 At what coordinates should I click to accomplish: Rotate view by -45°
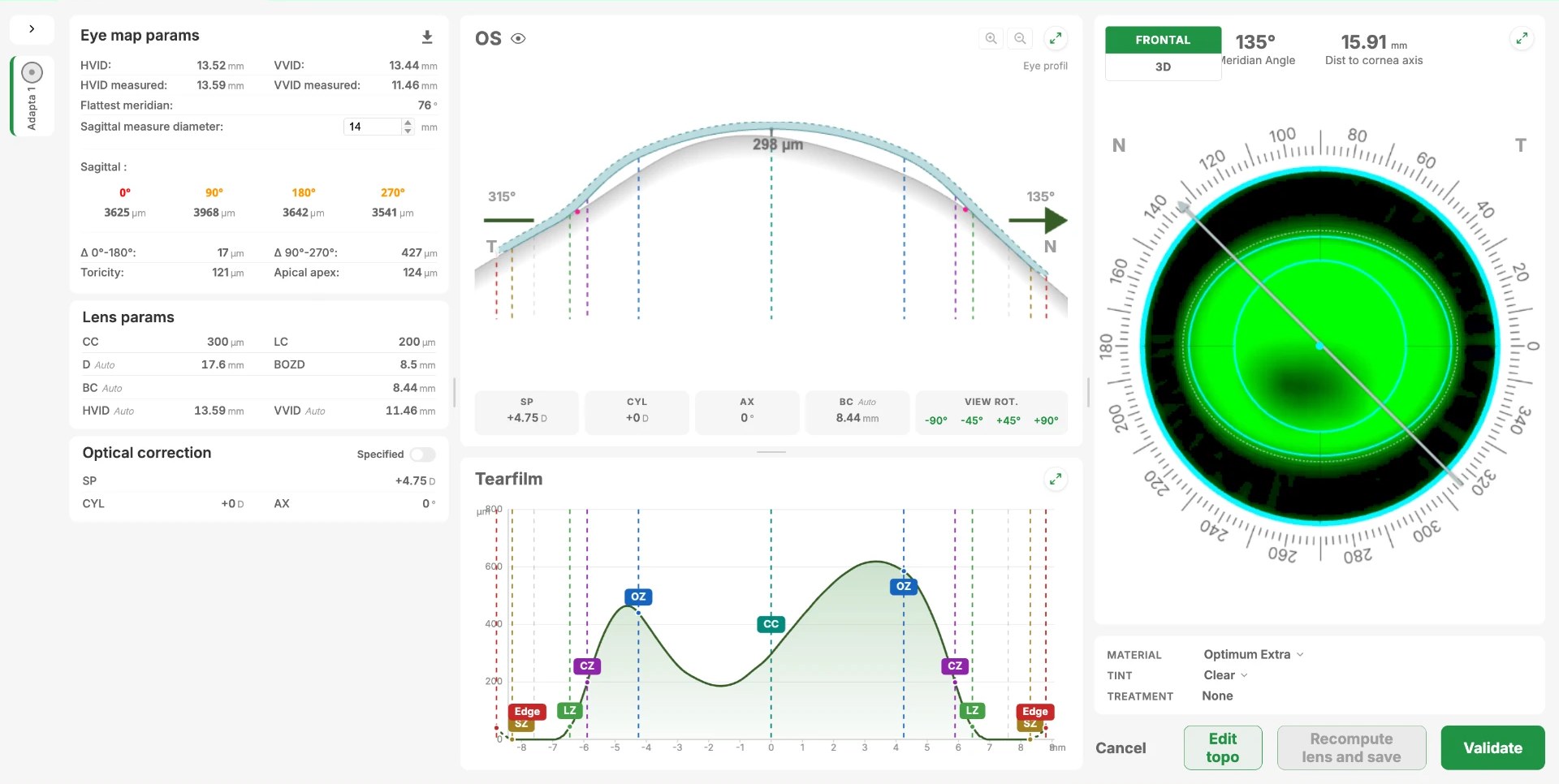[972, 420]
